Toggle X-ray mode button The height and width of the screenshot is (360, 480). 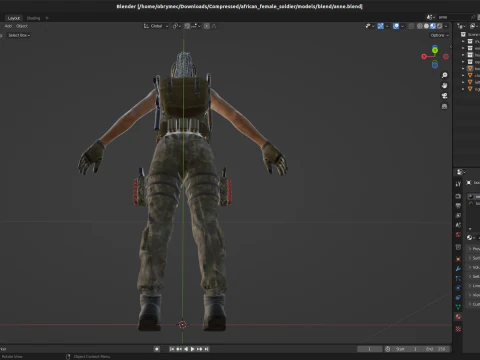tap(411, 26)
